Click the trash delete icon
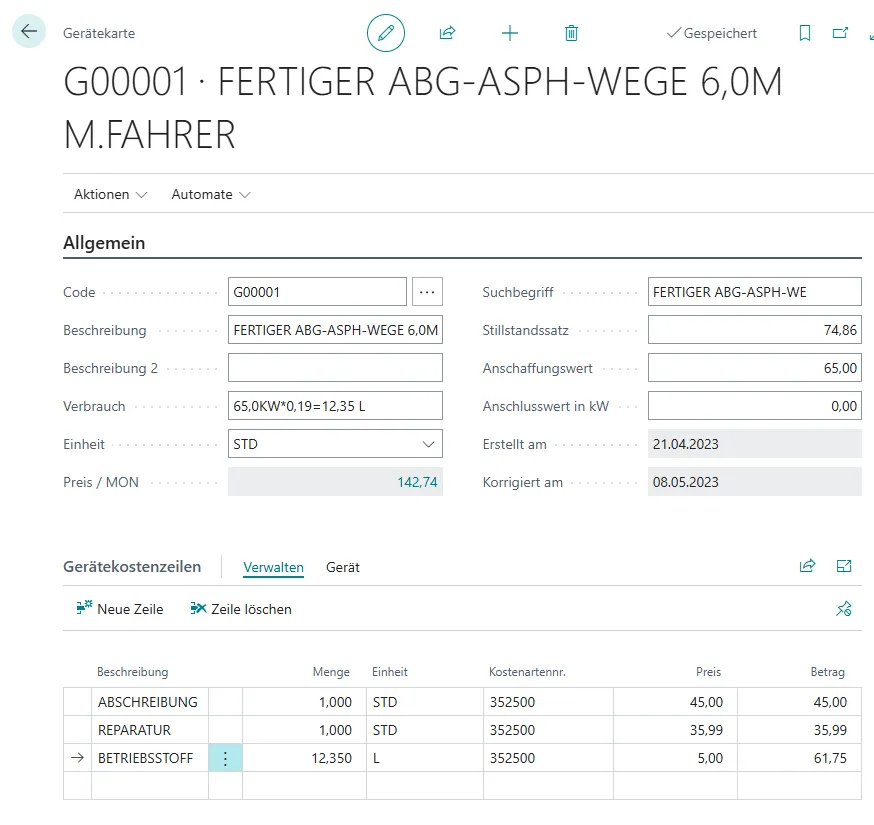 coord(571,33)
